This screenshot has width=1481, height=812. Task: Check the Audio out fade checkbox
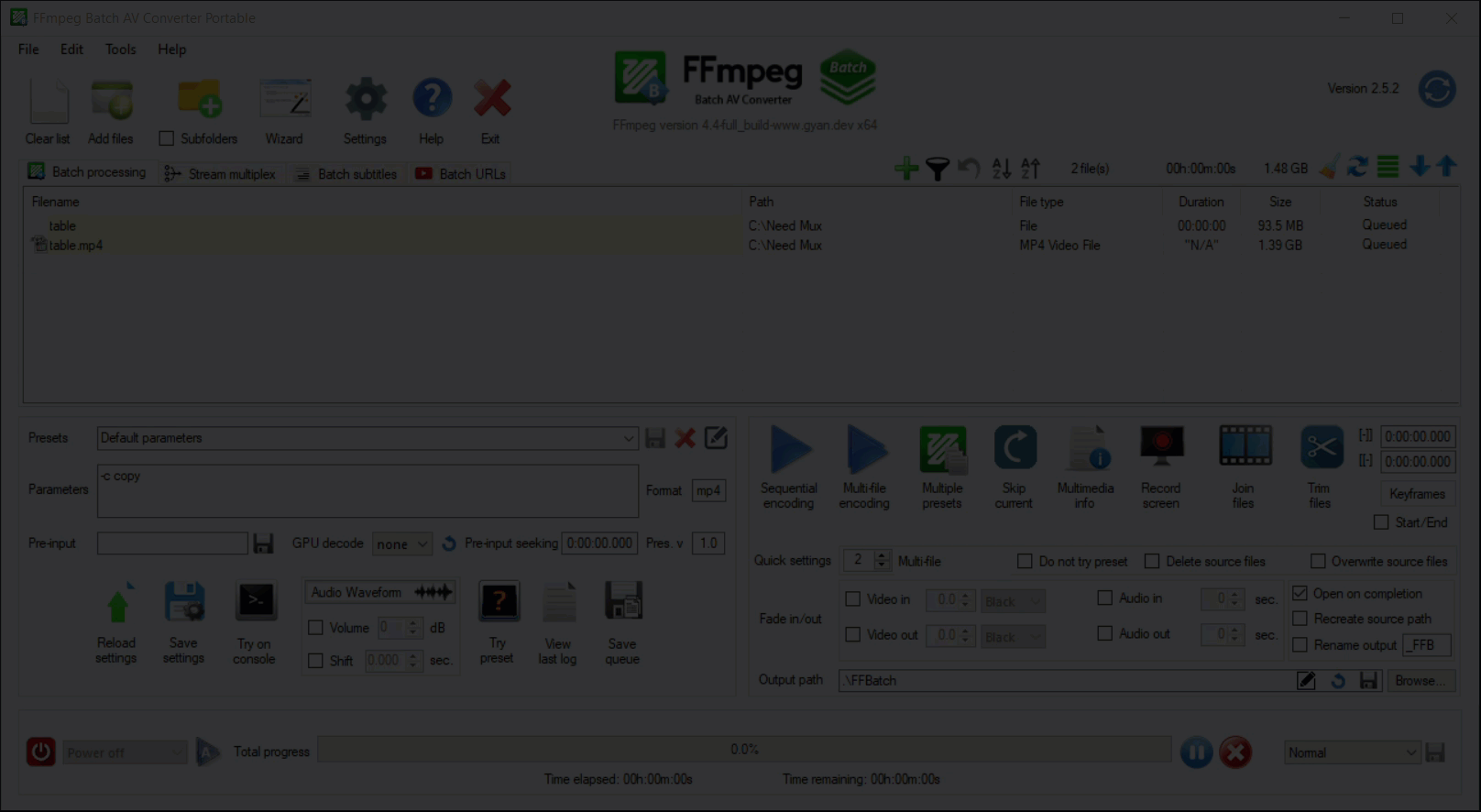point(1105,633)
